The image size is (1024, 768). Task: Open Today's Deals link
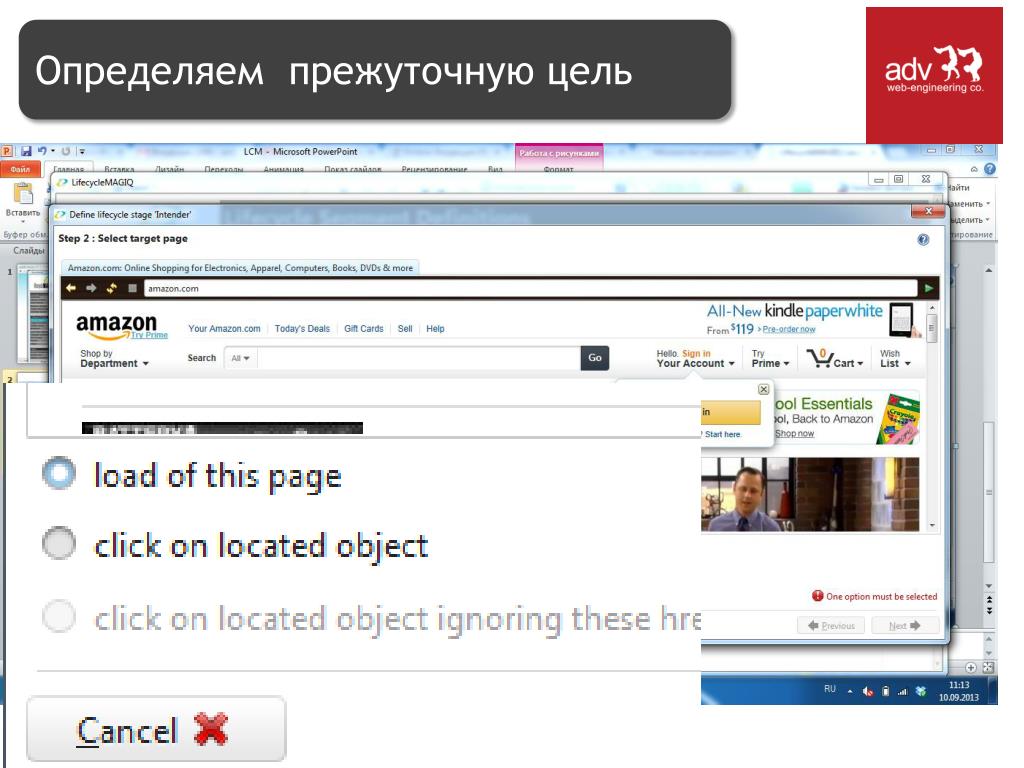click(302, 328)
